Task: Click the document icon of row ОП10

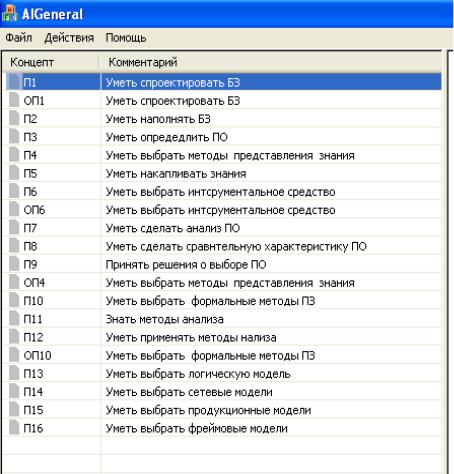Action: coord(14,355)
